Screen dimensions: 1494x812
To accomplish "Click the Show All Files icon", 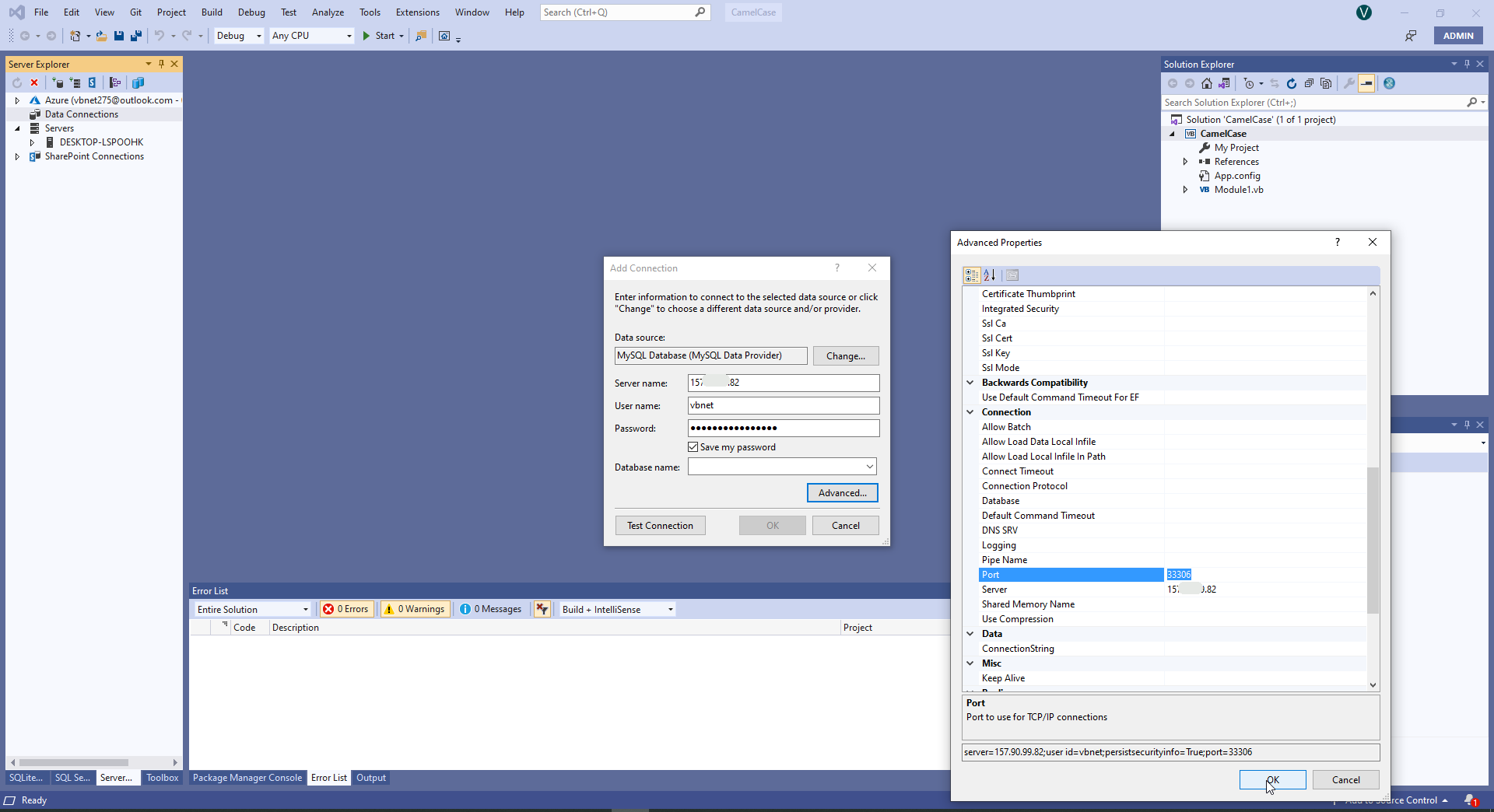I will pos(1326,83).
